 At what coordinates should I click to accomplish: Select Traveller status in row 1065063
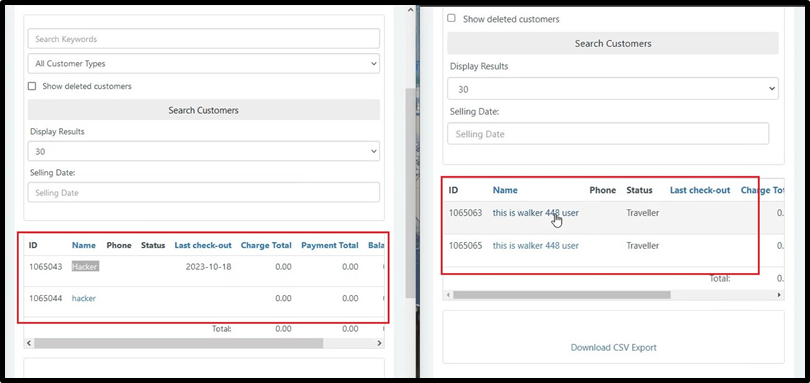coord(643,213)
